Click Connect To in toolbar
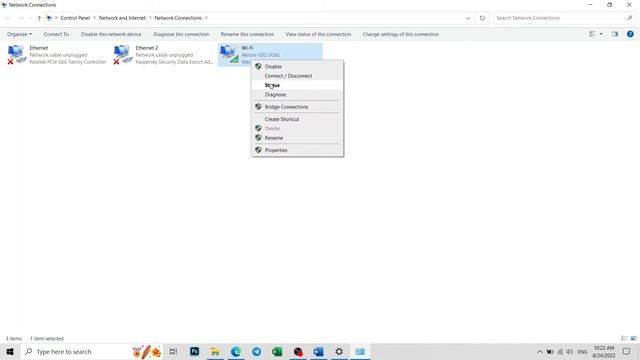This screenshot has height=360, width=640. pyautogui.click(x=56, y=34)
